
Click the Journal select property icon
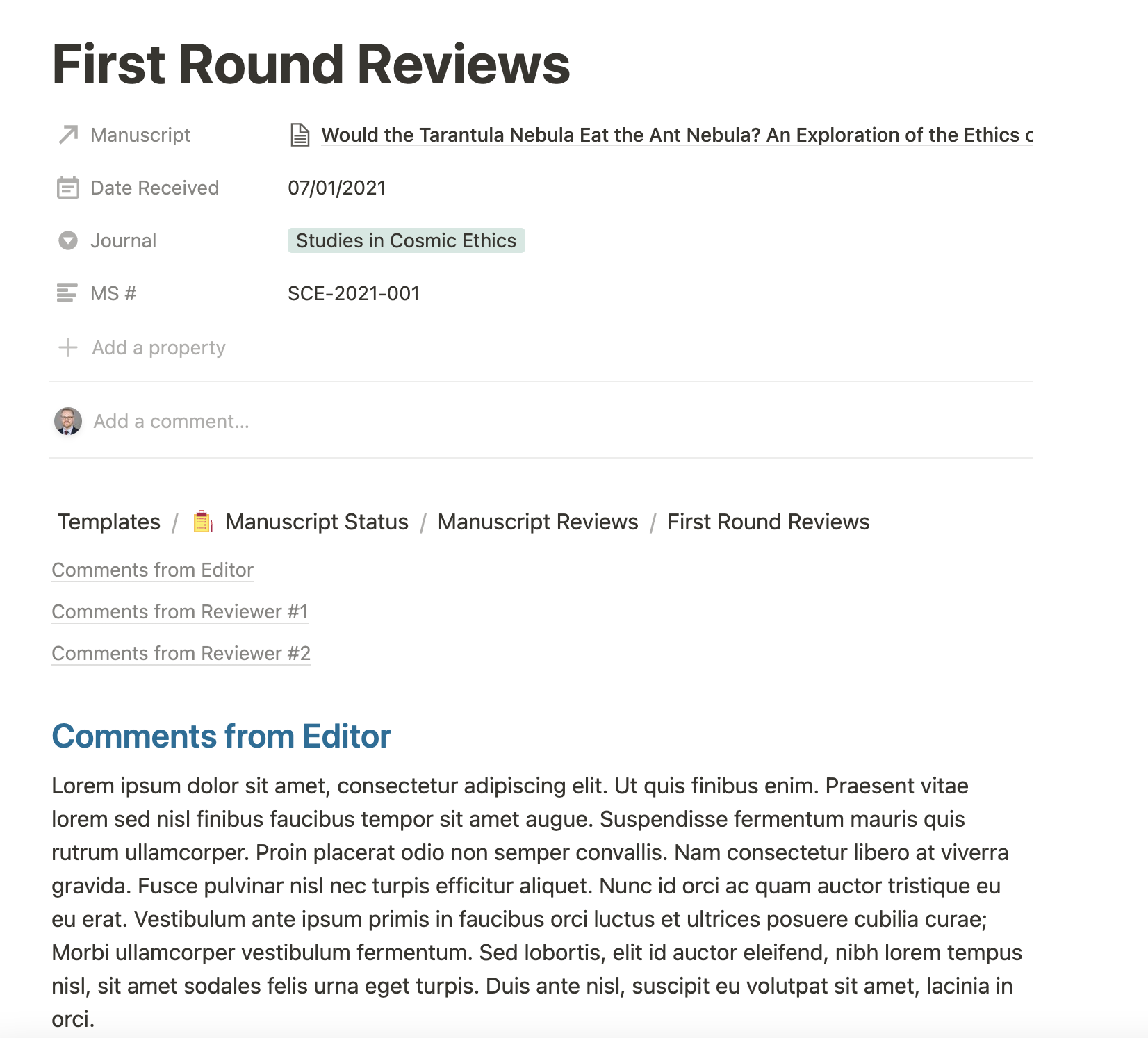point(68,240)
